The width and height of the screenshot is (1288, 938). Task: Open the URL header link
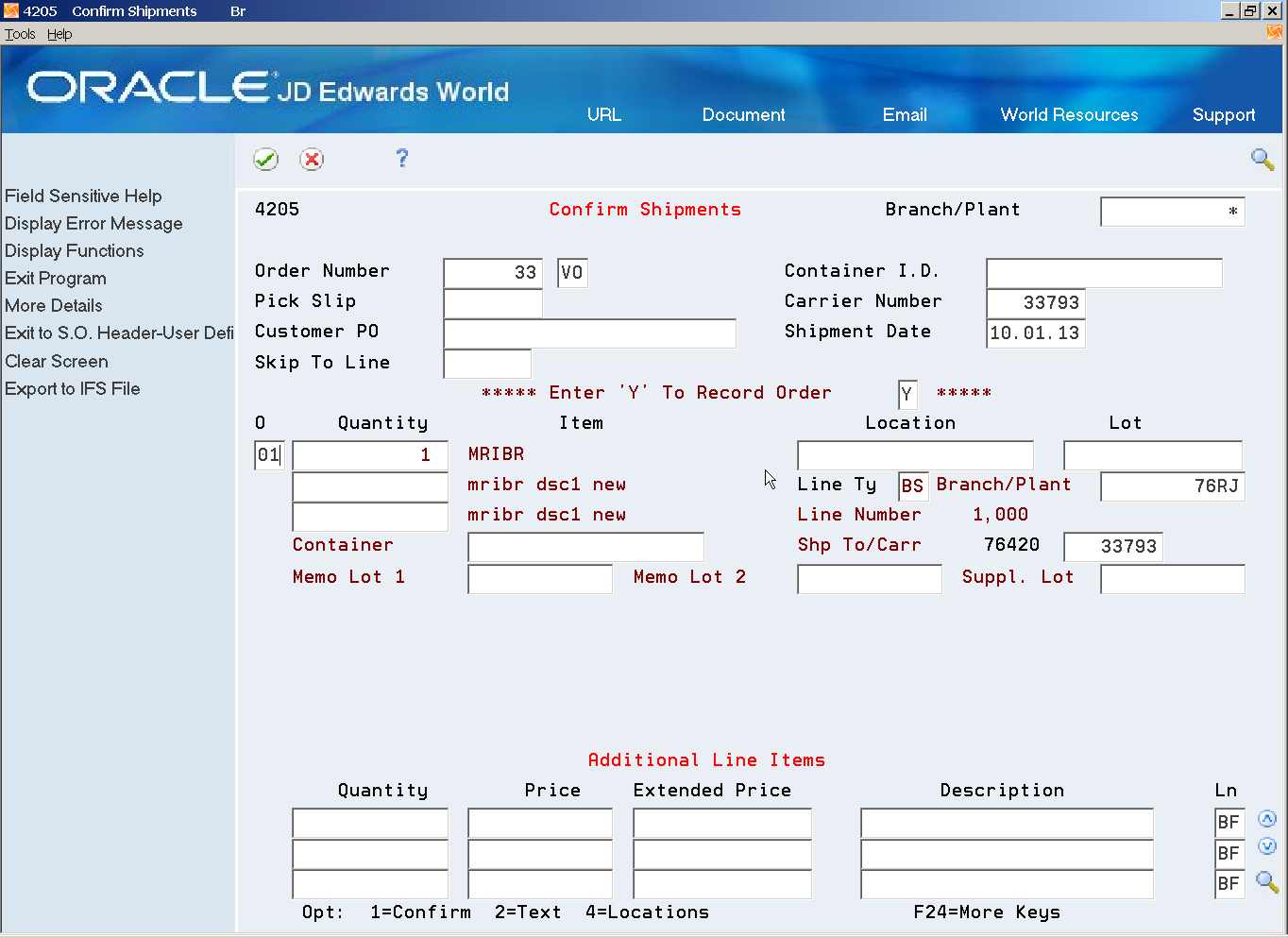pos(604,114)
